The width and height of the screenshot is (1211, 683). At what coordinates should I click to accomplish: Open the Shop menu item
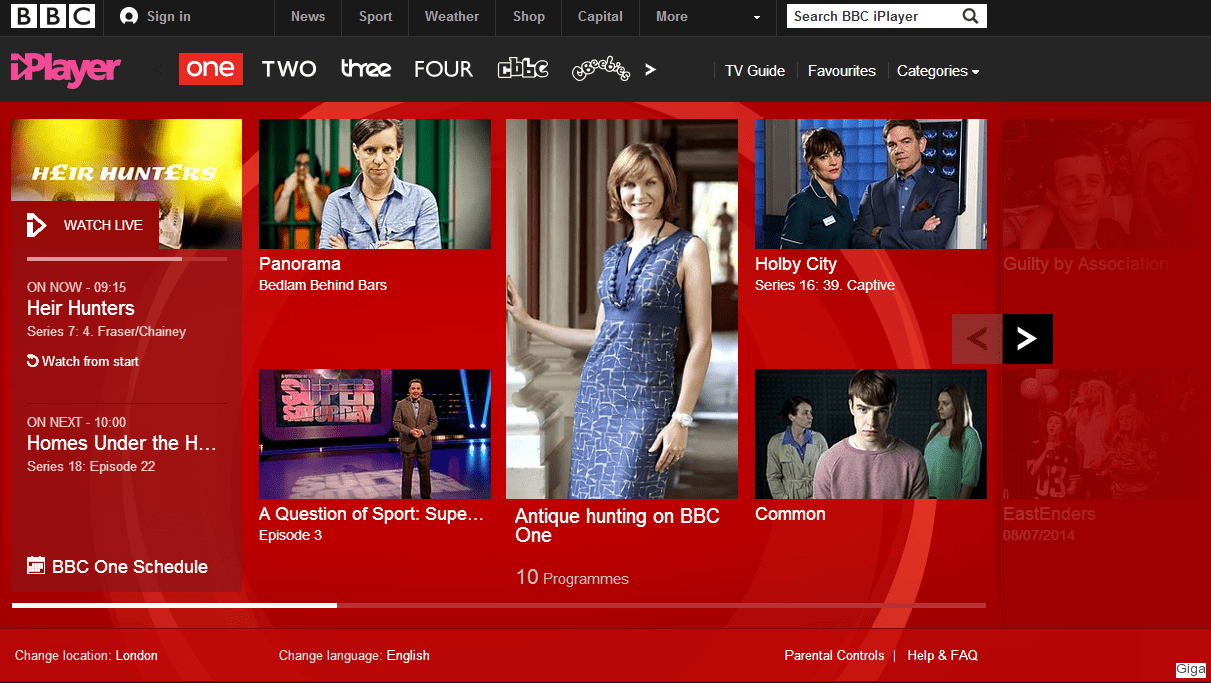[529, 16]
